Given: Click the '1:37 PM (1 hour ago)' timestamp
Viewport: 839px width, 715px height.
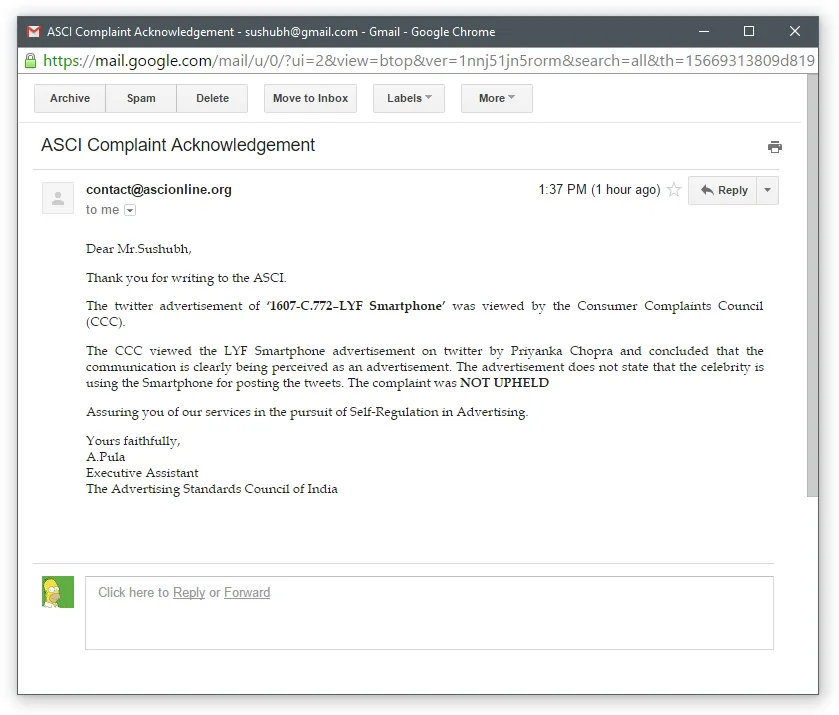Looking at the screenshot, I should (599, 189).
